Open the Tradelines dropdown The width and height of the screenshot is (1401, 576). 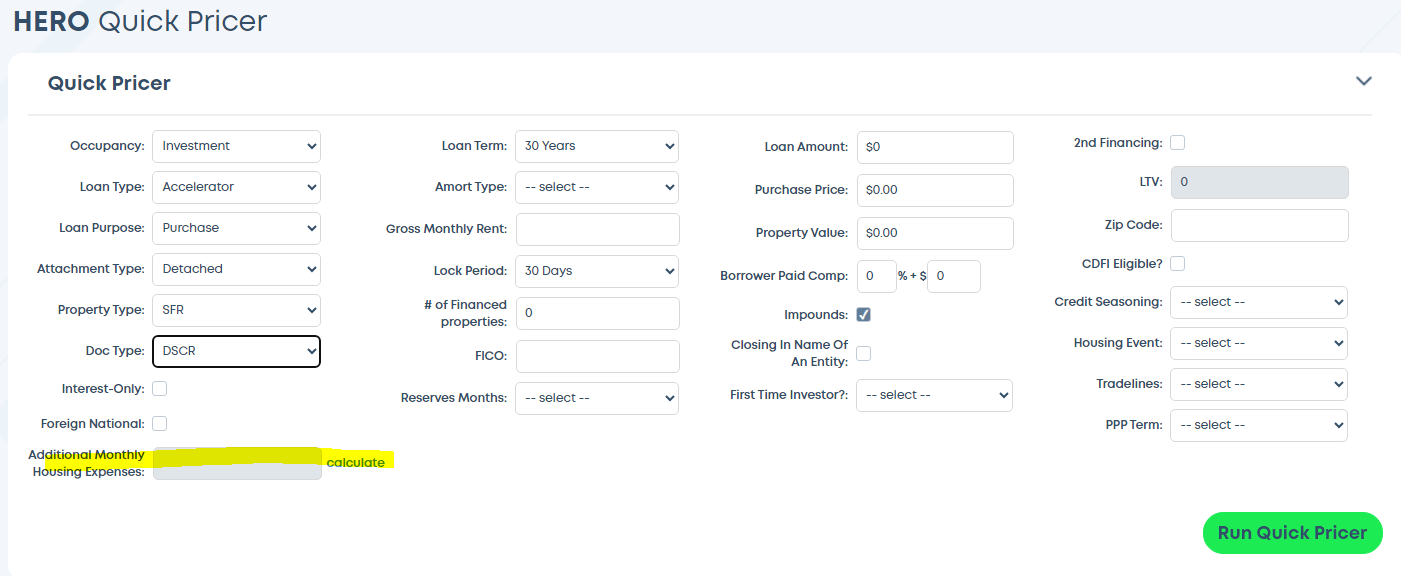[1260, 384]
